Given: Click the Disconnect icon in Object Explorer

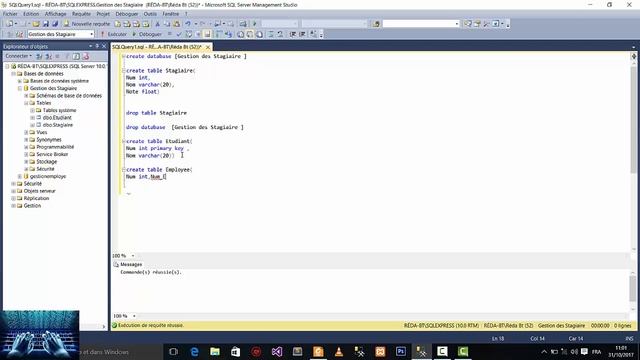Looking at the screenshot, I should tap(49, 56).
